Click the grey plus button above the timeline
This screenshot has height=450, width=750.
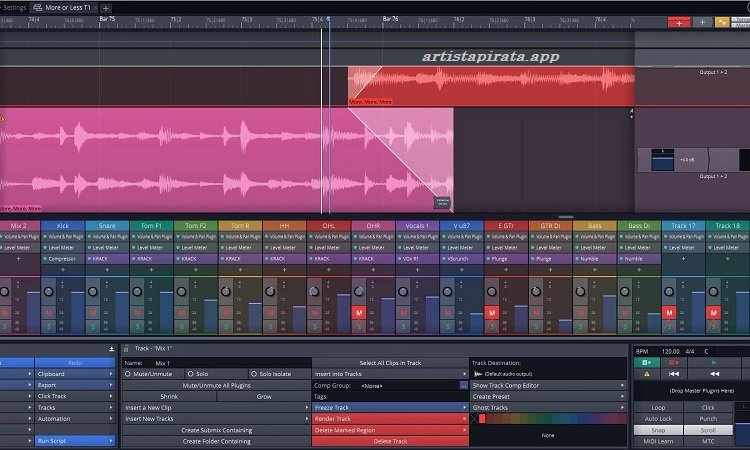702,22
